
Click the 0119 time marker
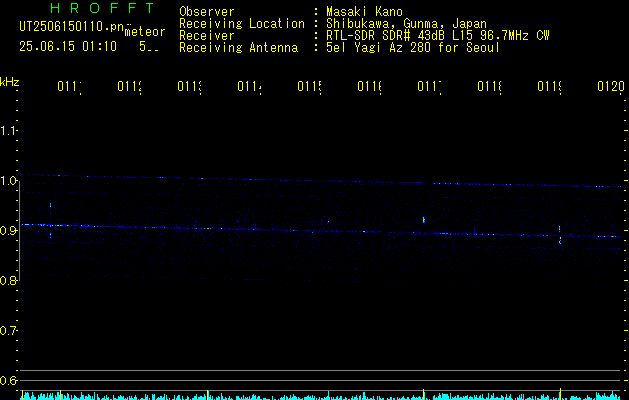[x=549, y=86]
